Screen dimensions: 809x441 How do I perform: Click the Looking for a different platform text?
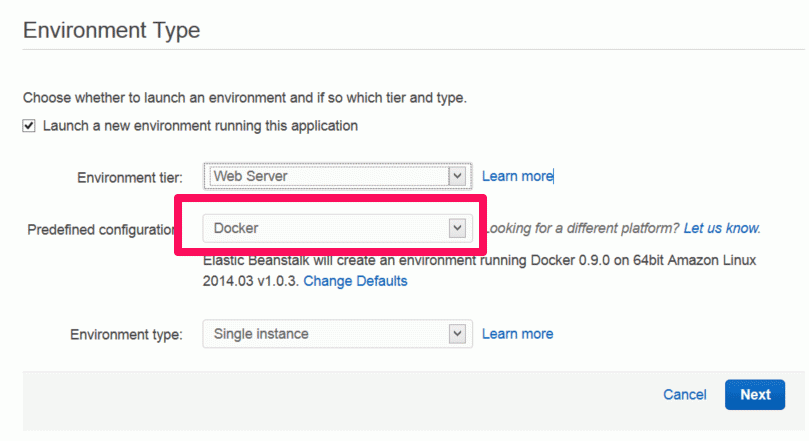coord(584,228)
